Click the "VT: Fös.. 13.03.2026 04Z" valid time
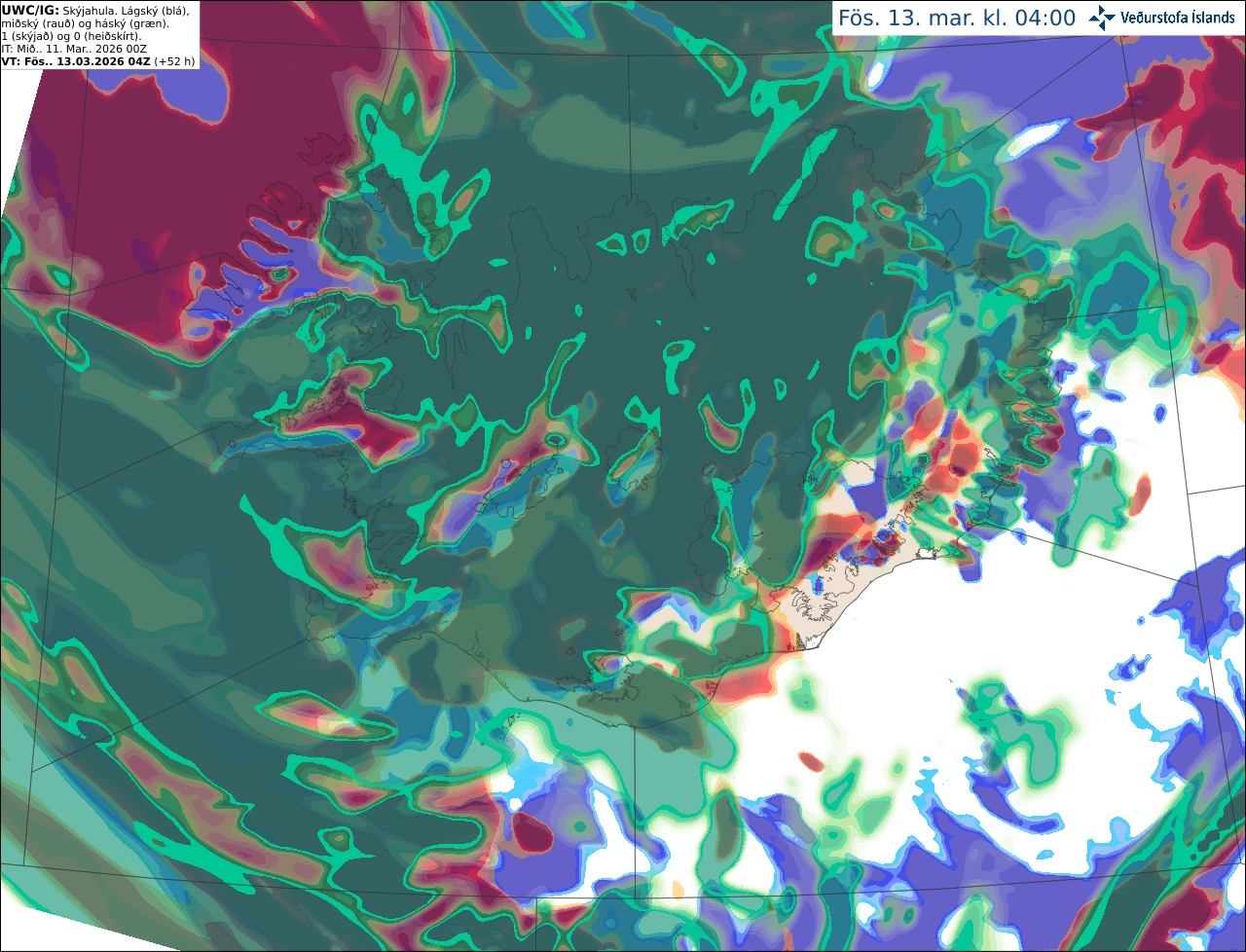This screenshot has height=952, width=1246. (x=76, y=61)
